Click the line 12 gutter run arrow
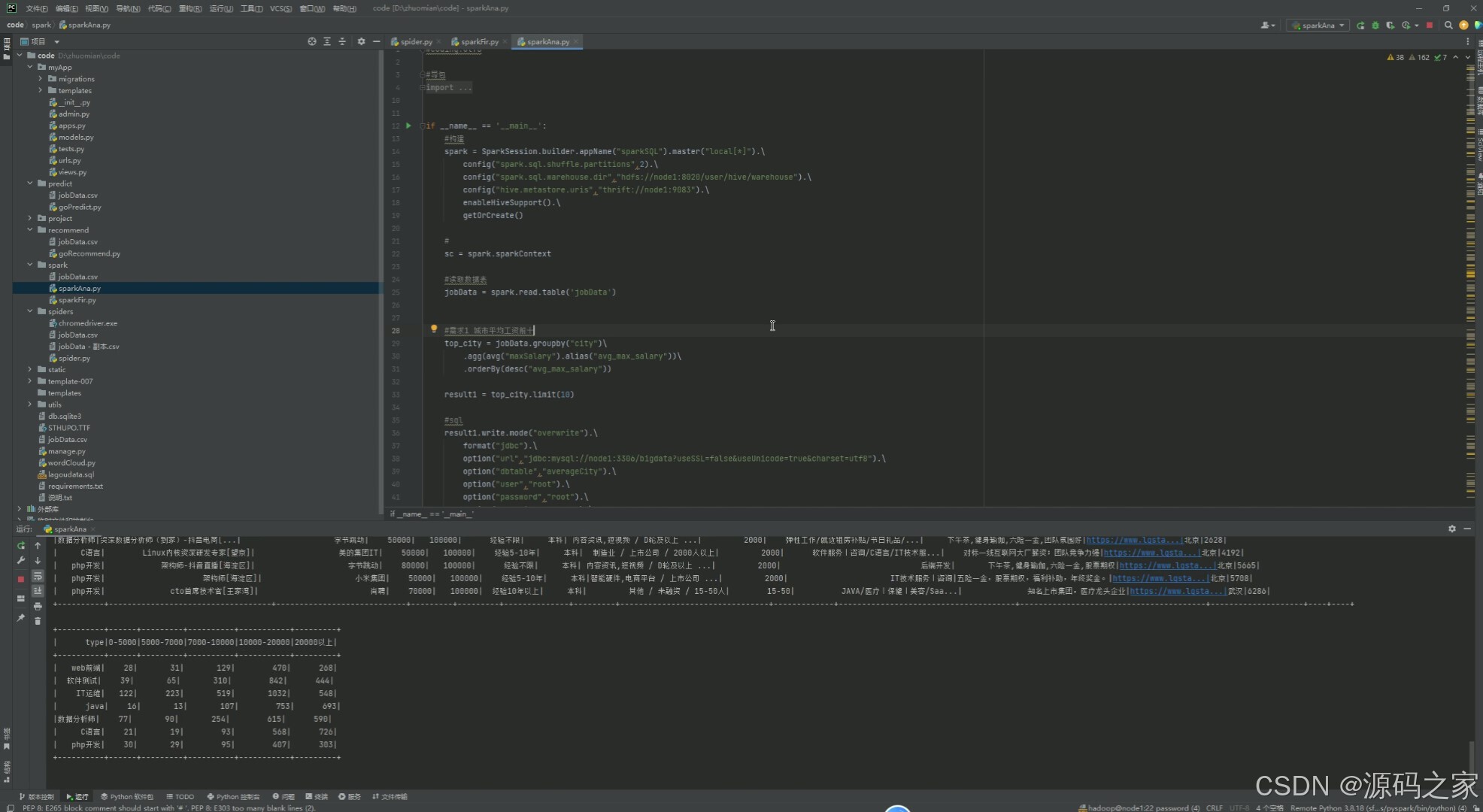This screenshot has width=1483, height=812. tap(408, 126)
